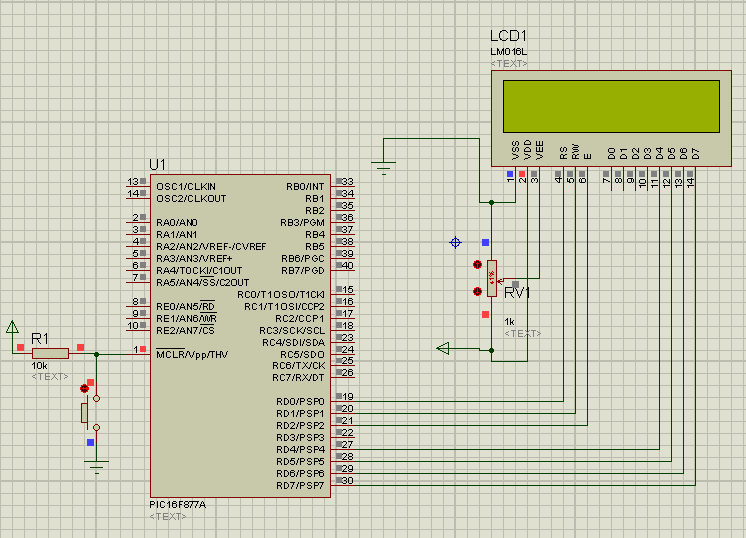Click the green LCD display screen
Screen dimensions: 746x538
[611, 107]
